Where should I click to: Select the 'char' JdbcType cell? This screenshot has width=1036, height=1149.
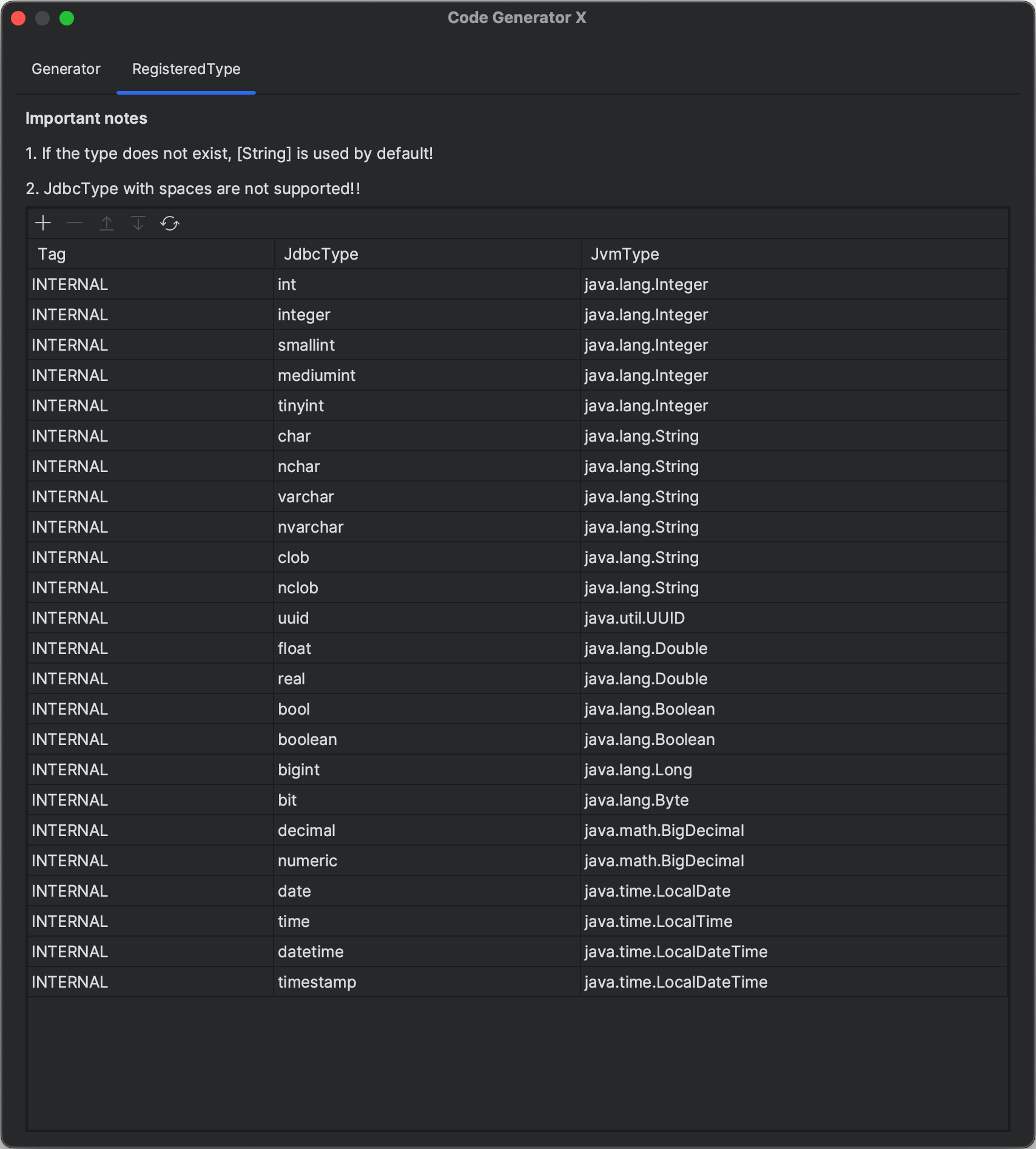tap(427, 436)
